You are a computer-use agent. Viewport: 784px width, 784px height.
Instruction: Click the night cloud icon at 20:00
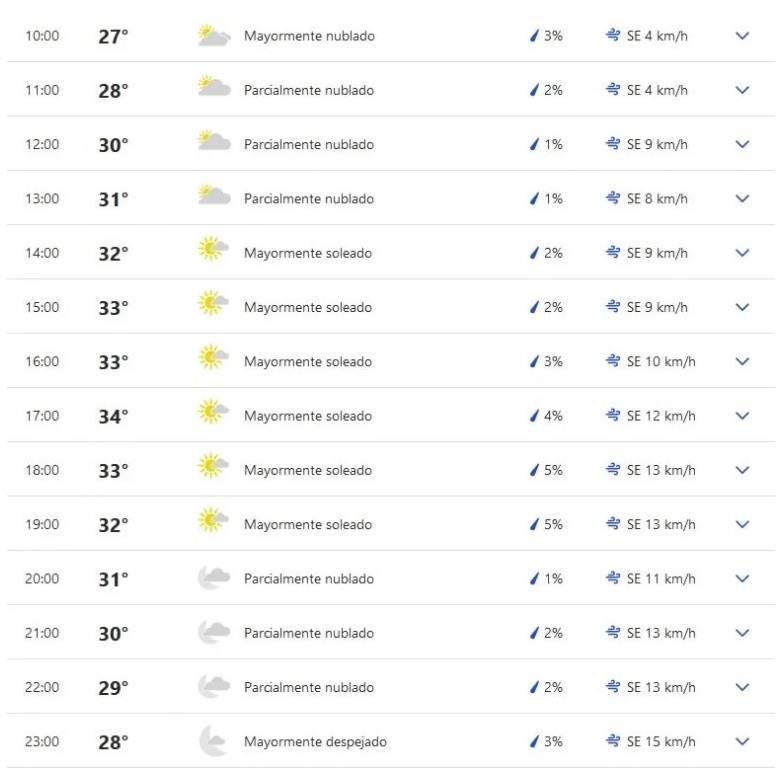point(213,578)
